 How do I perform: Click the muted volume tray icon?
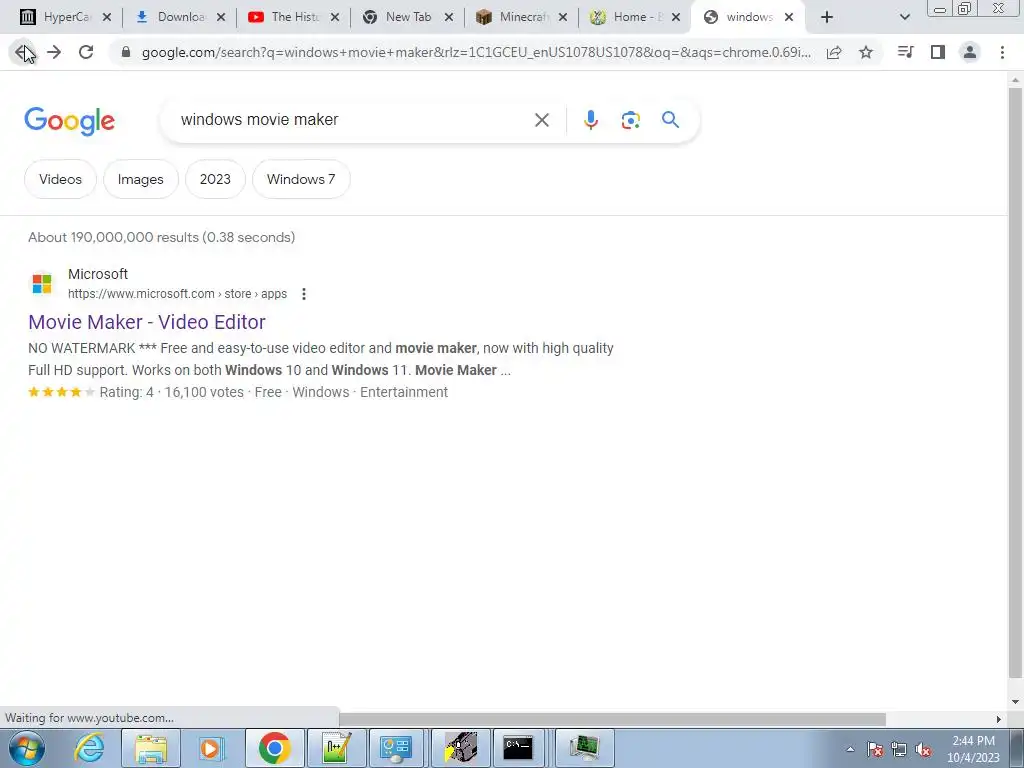pos(923,749)
